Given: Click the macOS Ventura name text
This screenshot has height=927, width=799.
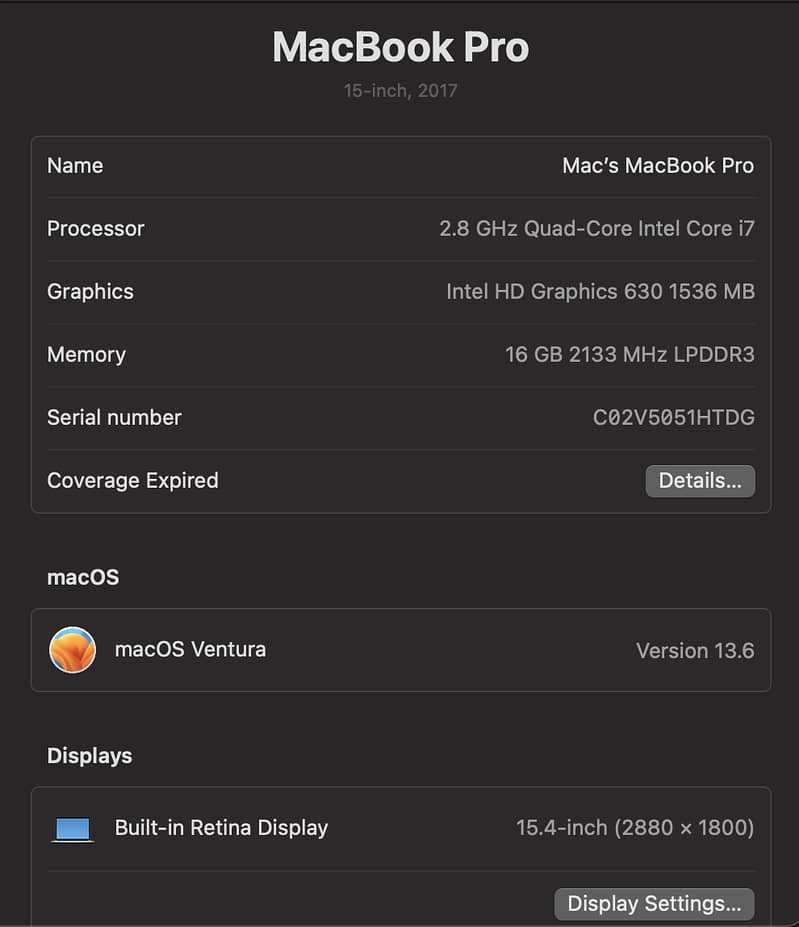Looking at the screenshot, I should tap(190, 650).
